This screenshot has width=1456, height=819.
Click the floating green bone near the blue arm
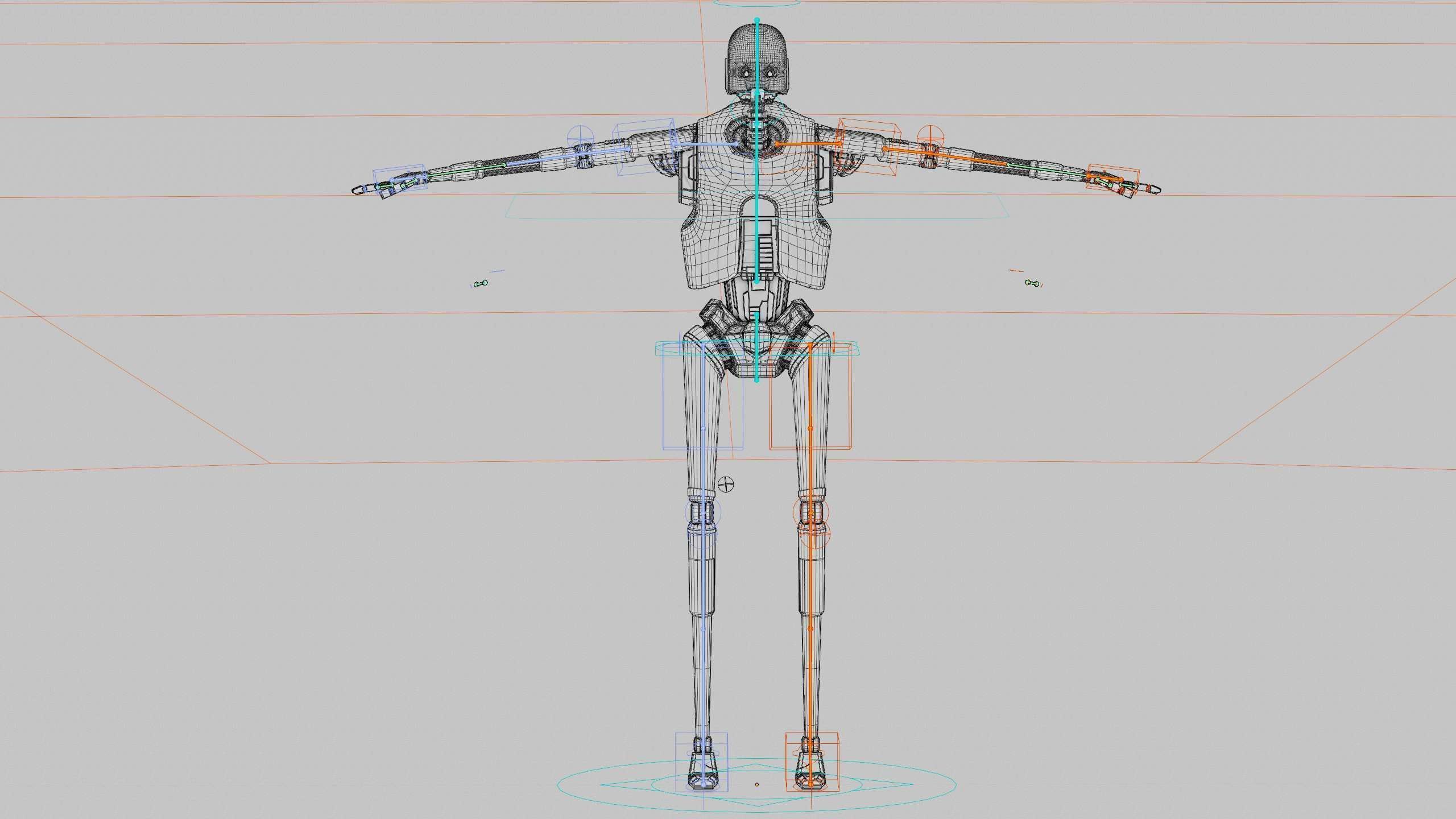481,284
